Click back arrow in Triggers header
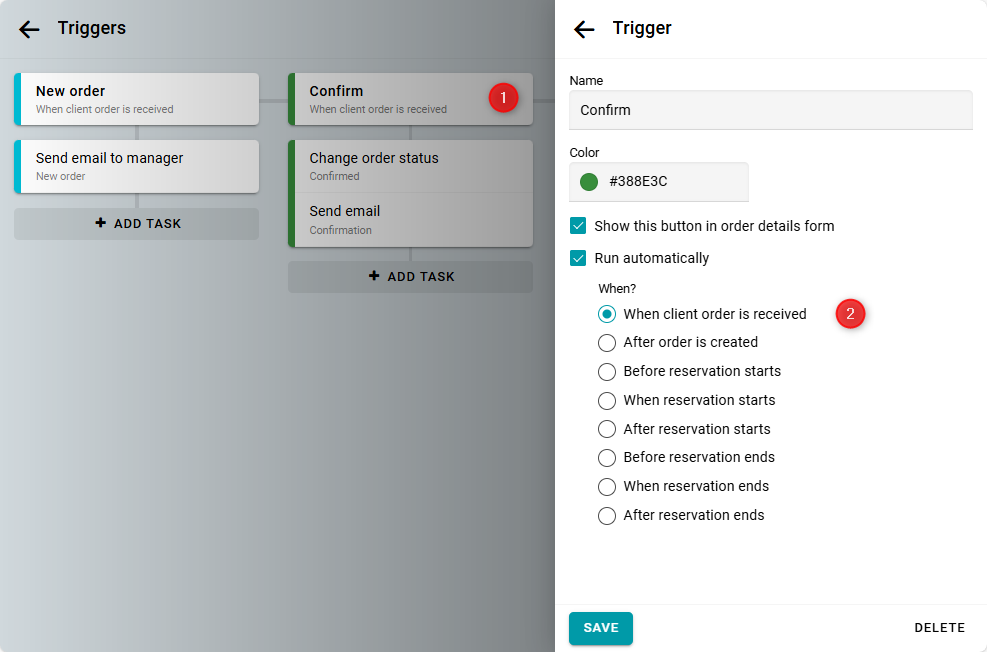 click(29, 29)
